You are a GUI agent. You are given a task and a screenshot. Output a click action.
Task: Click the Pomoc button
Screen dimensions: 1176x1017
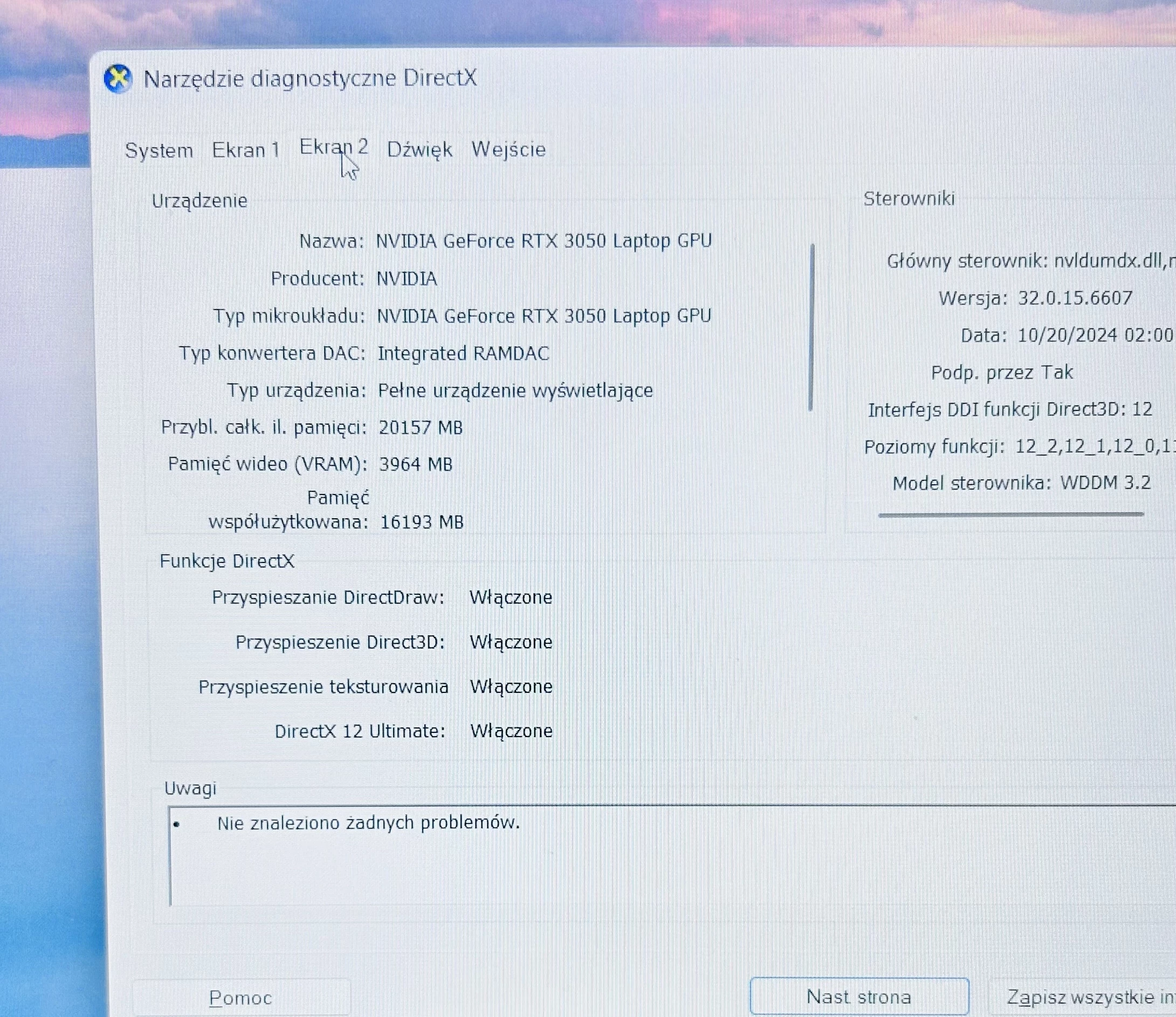241,998
